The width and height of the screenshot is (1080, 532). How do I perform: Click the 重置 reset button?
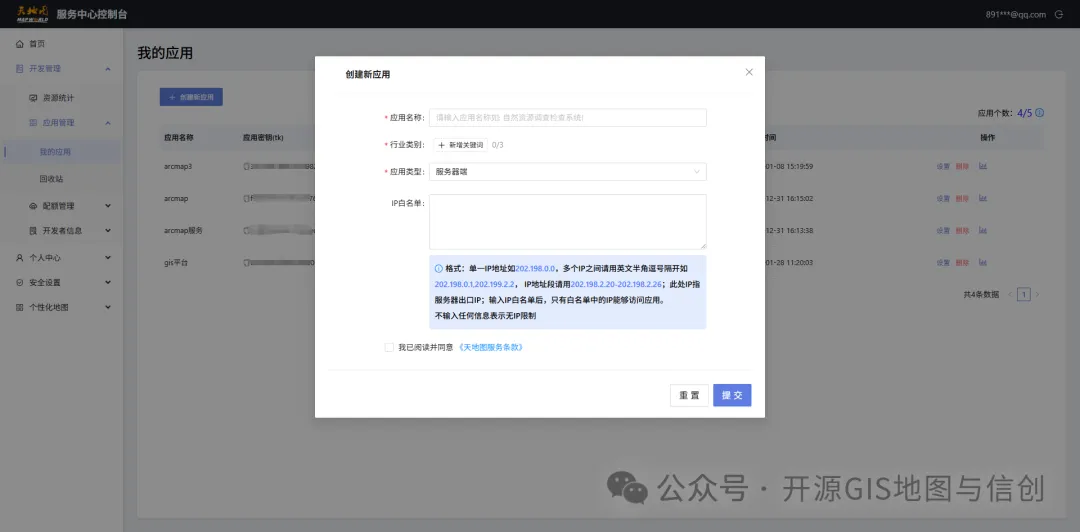point(689,395)
